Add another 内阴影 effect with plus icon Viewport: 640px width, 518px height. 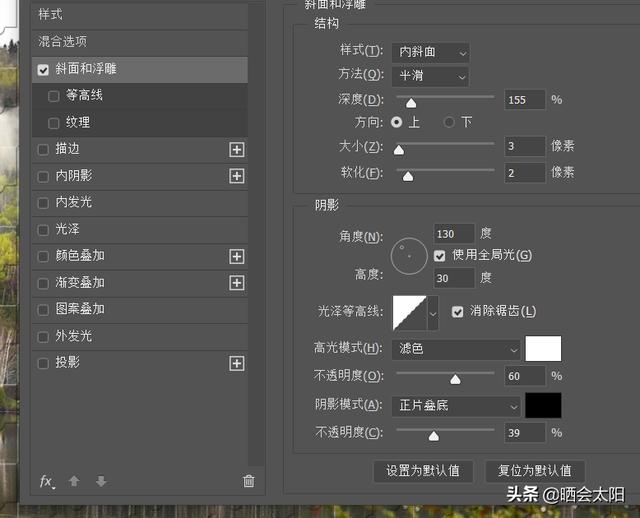tap(237, 176)
